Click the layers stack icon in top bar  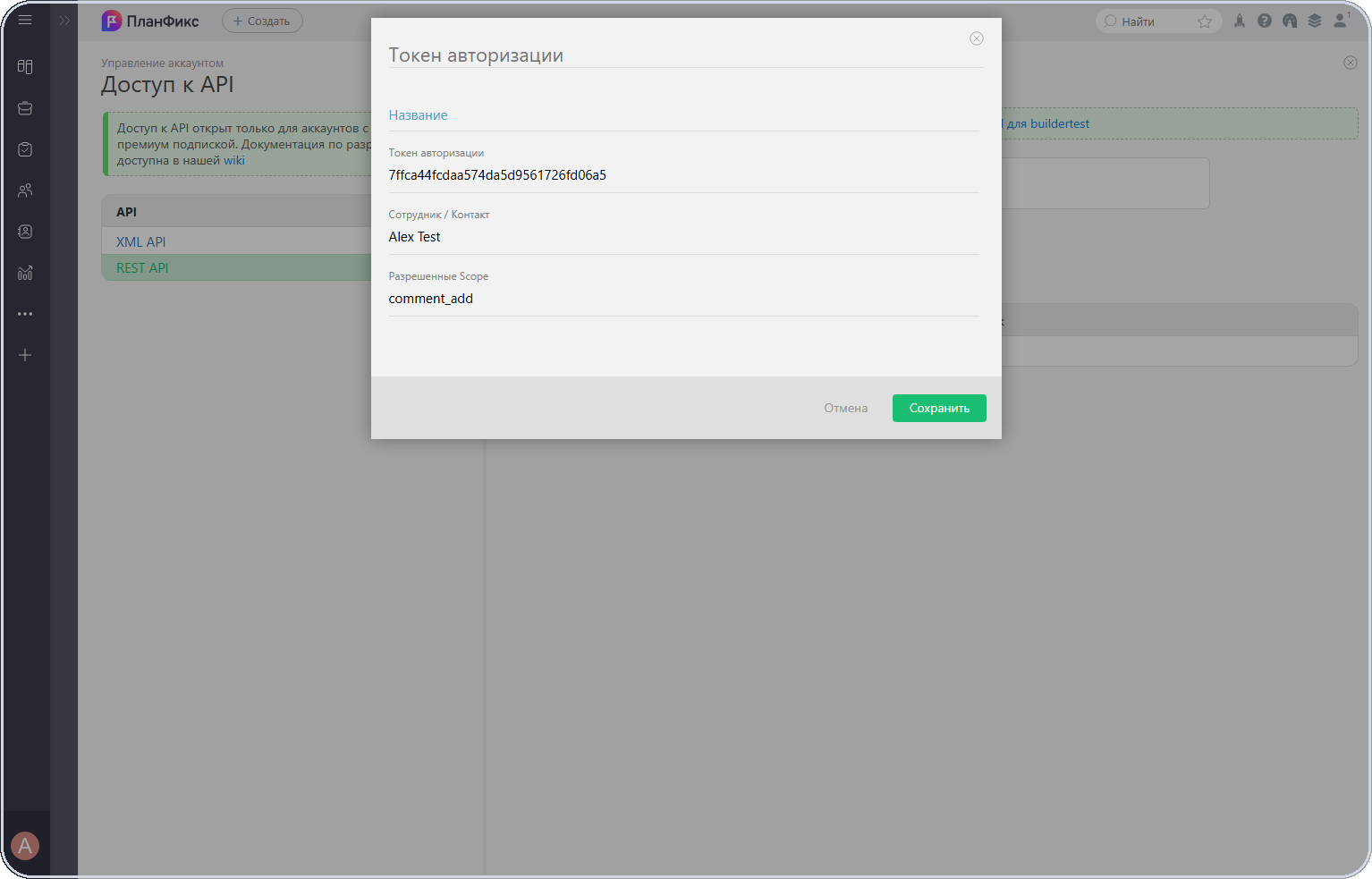click(1315, 21)
